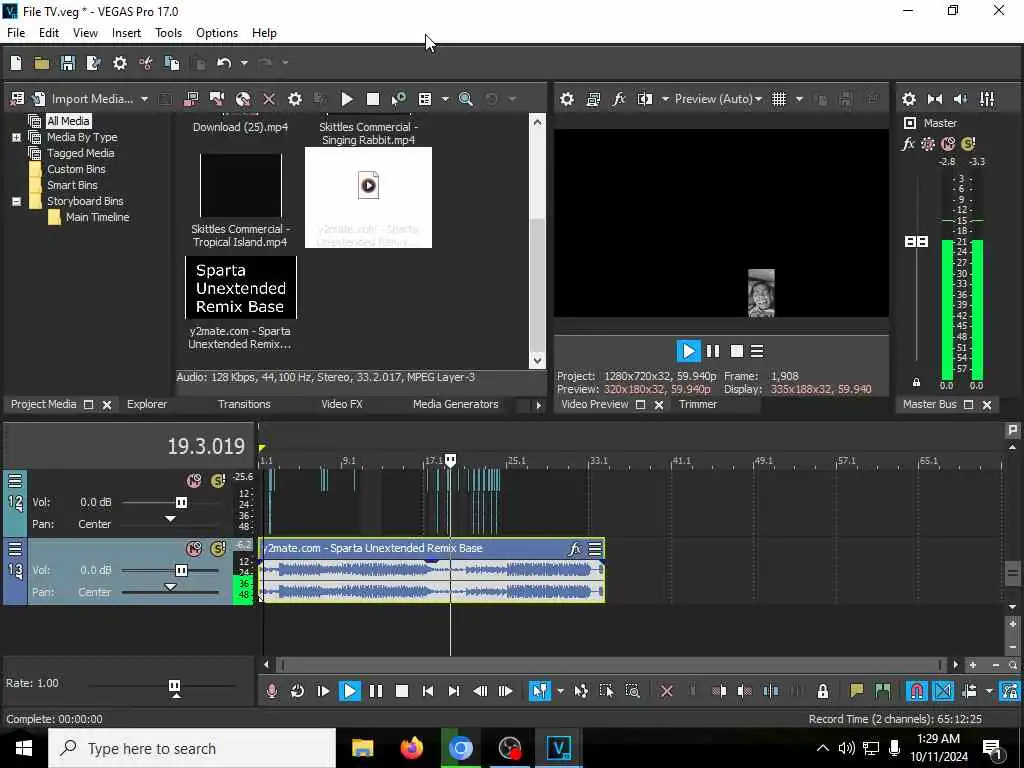Click the Cut scissors icon in the main toolbar
The height and width of the screenshot is (768, 1024).
(x=146, y=63)
